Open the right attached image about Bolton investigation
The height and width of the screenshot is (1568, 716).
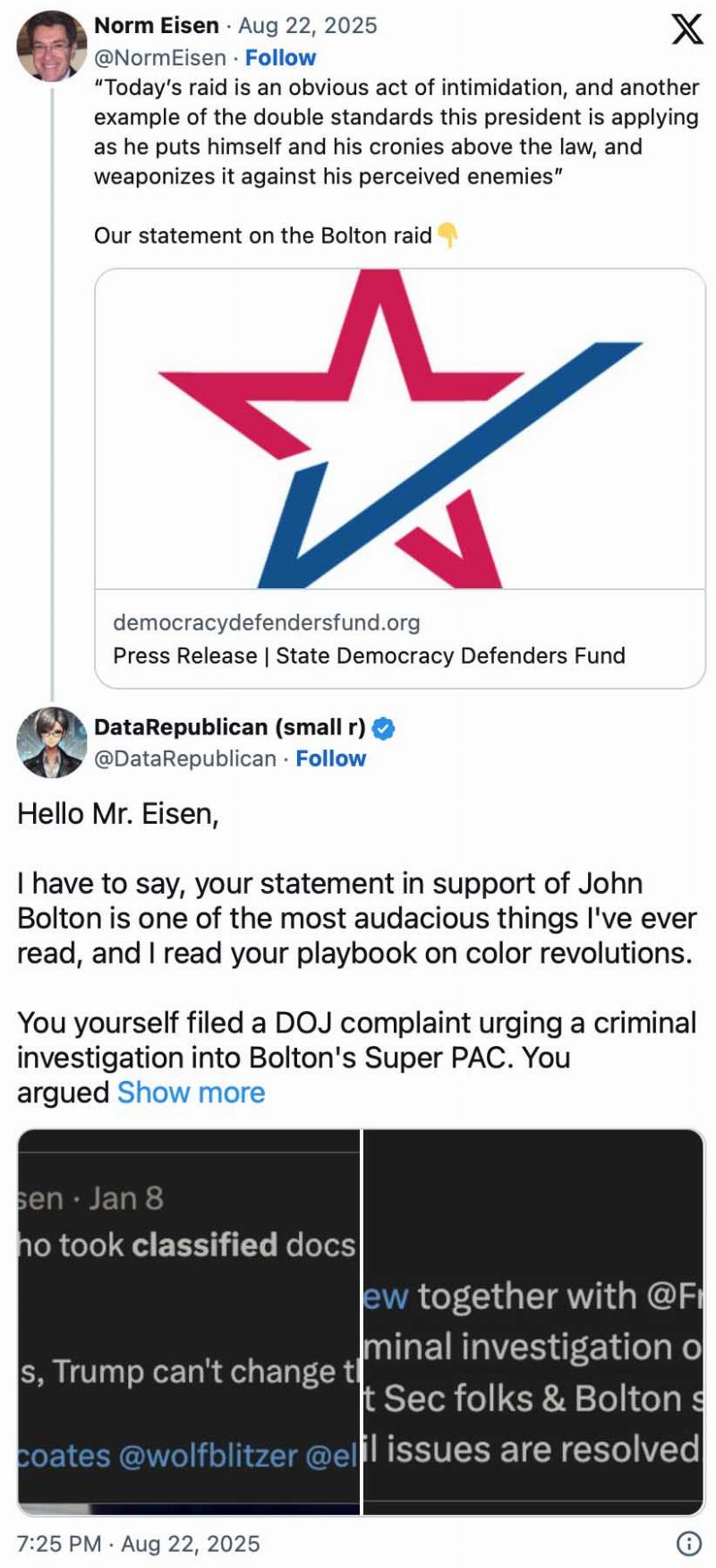coord(533,1323)
